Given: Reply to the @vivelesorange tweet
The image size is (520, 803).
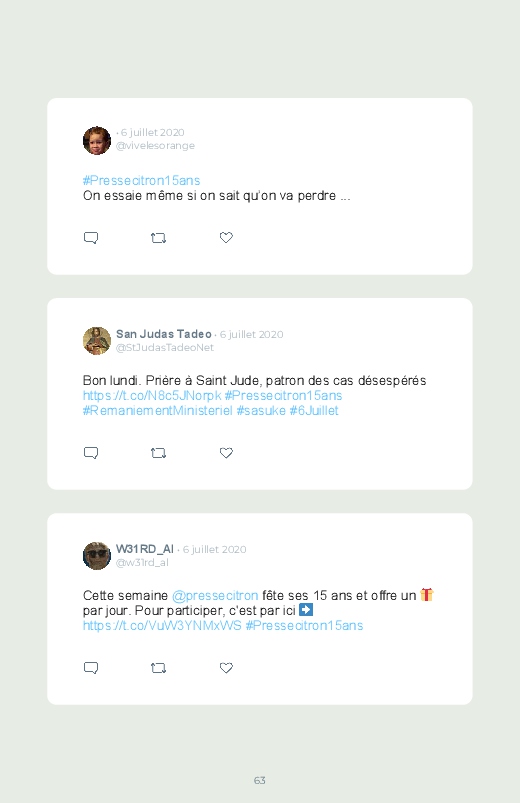Looking at the screenshot, I should [x=91, y=238].
